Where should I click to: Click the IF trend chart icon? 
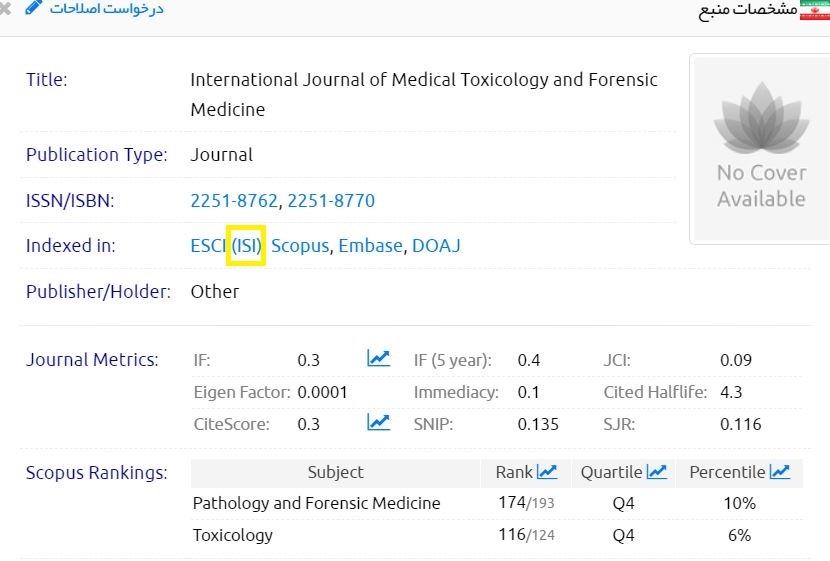tap(378, 358)
